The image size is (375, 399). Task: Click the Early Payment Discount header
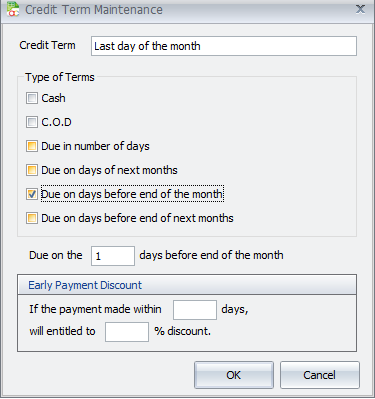(187, 285)
